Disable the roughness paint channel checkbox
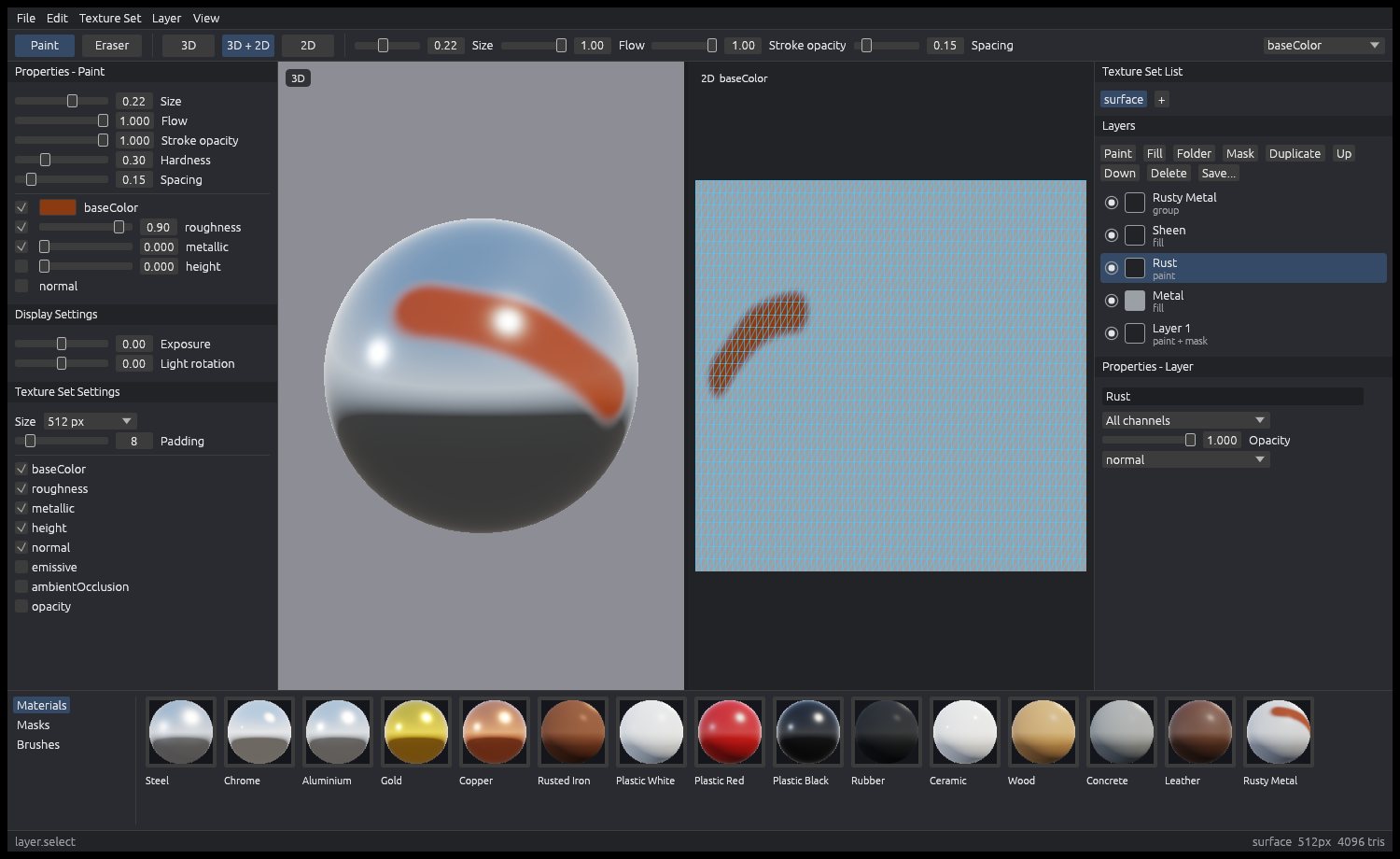 pos(21,227)
